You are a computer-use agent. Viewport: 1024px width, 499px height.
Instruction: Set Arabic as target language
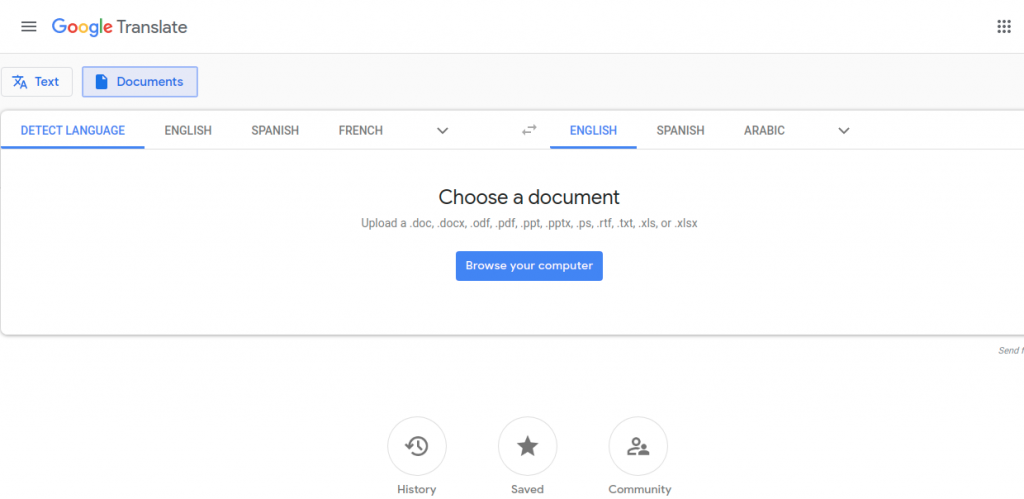pyautogui.click(x=764, y=131)
